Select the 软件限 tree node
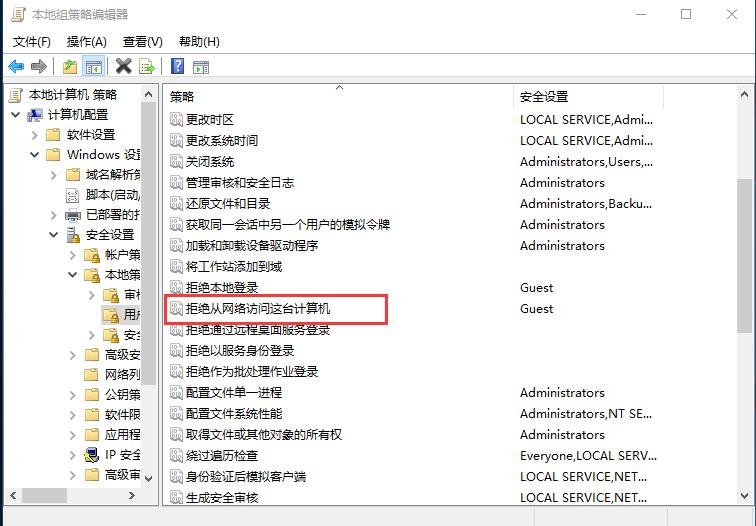The height and width of the screenshot is (526, 756). pyautogui.click(x=122, y=415)
